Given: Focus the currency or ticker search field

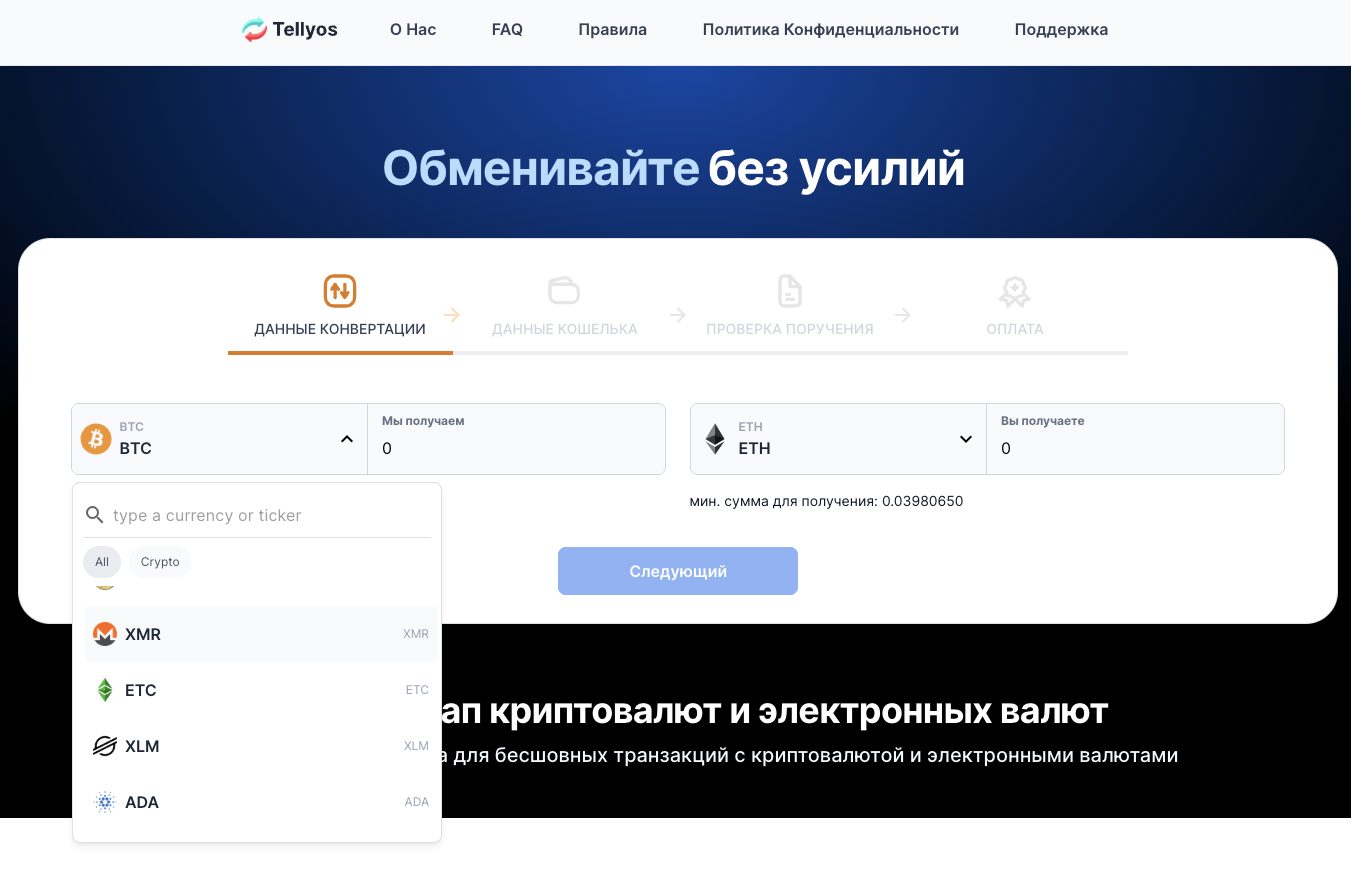Looking at the screenshot, I should point(268,515).
